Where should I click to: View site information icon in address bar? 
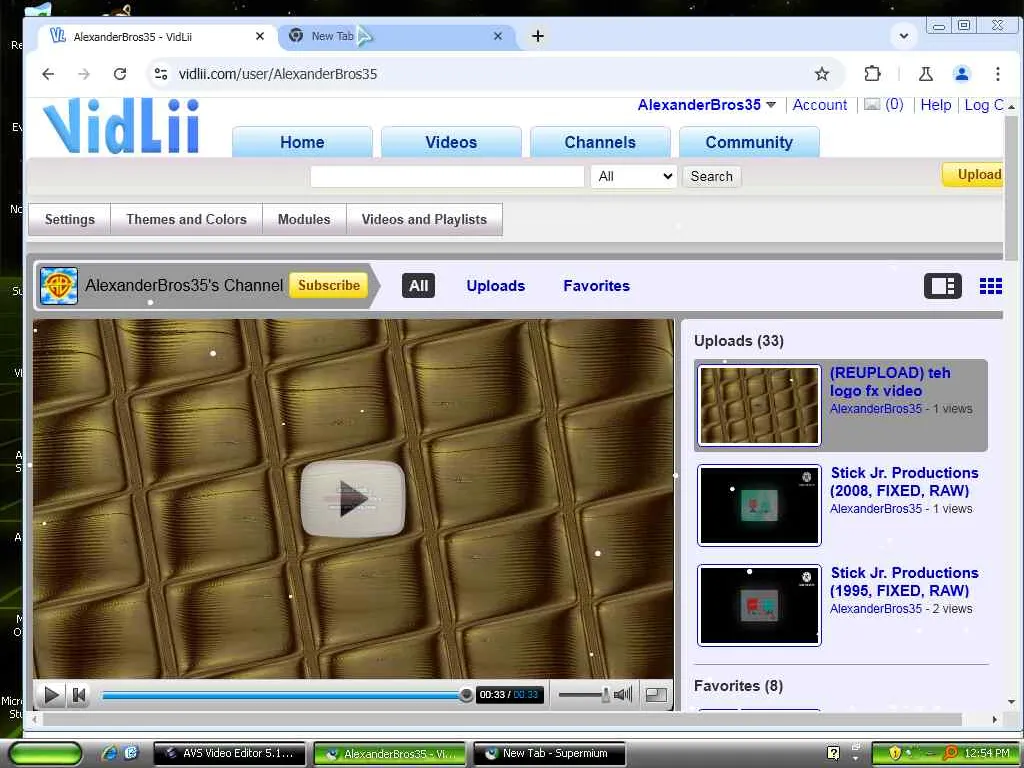pyautogui.click(x=161, y=74)
